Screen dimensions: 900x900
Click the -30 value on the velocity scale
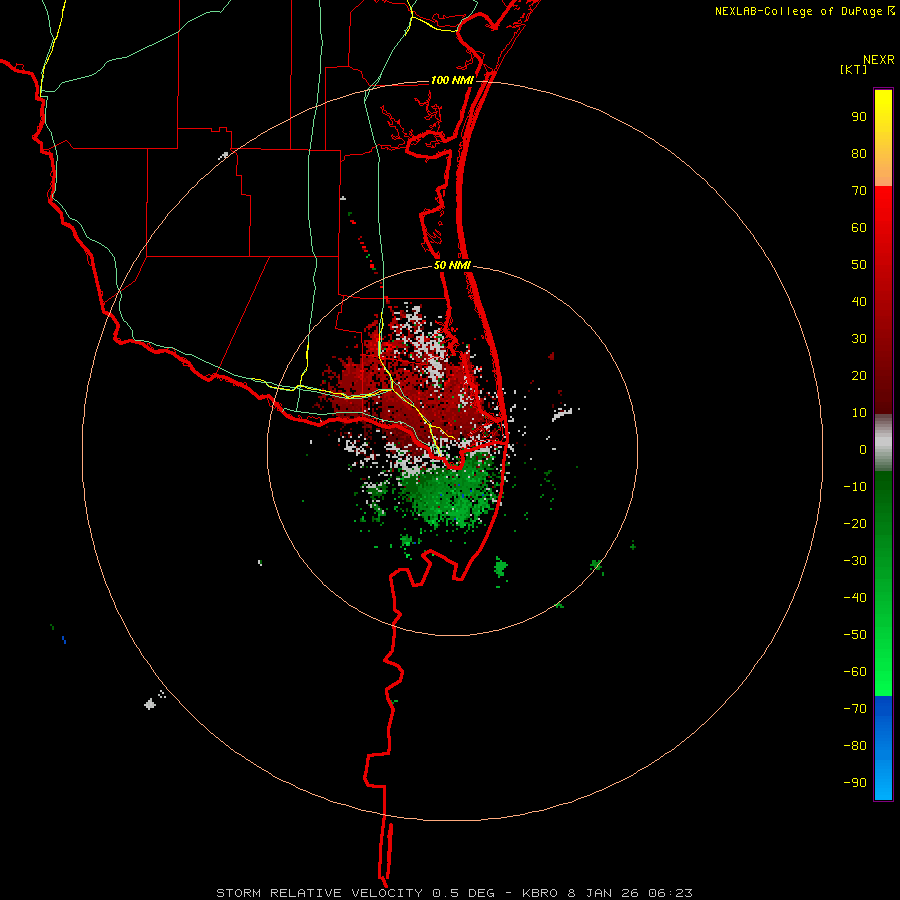point(855,561)
